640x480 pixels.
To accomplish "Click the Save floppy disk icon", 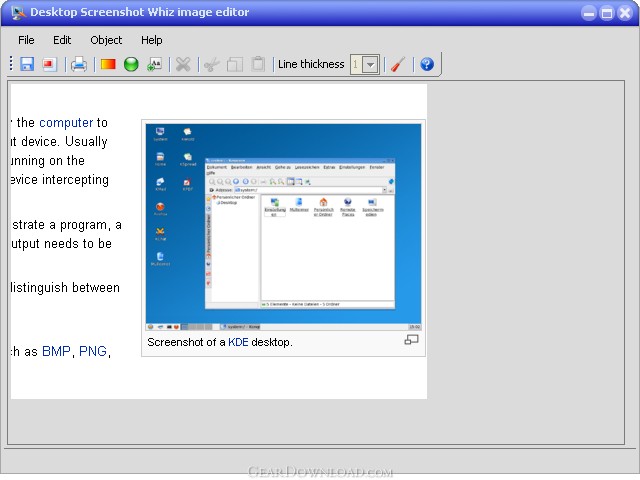I will [27, 64].
